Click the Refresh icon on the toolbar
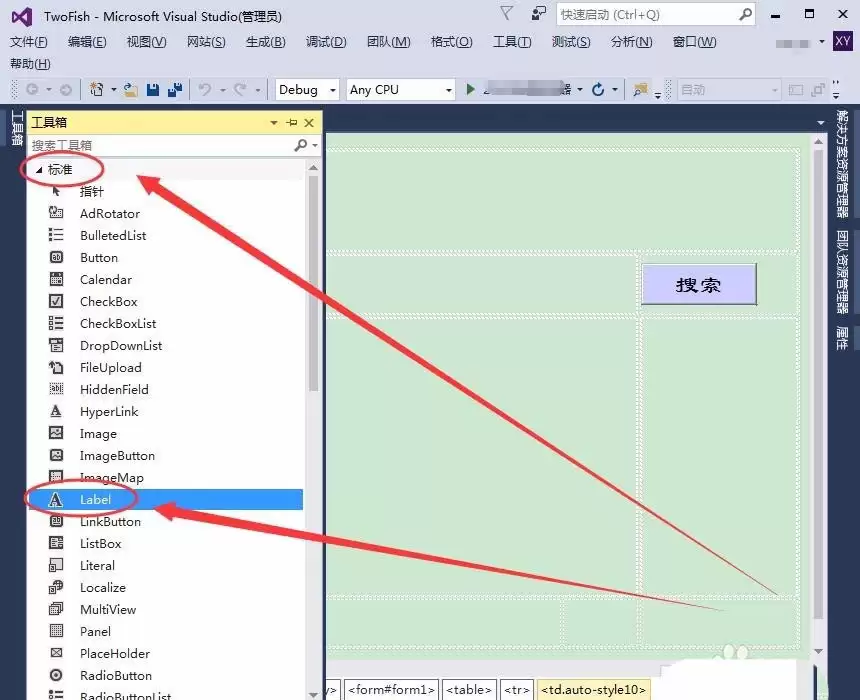860x700 pixels. click(x=596, y=90)
